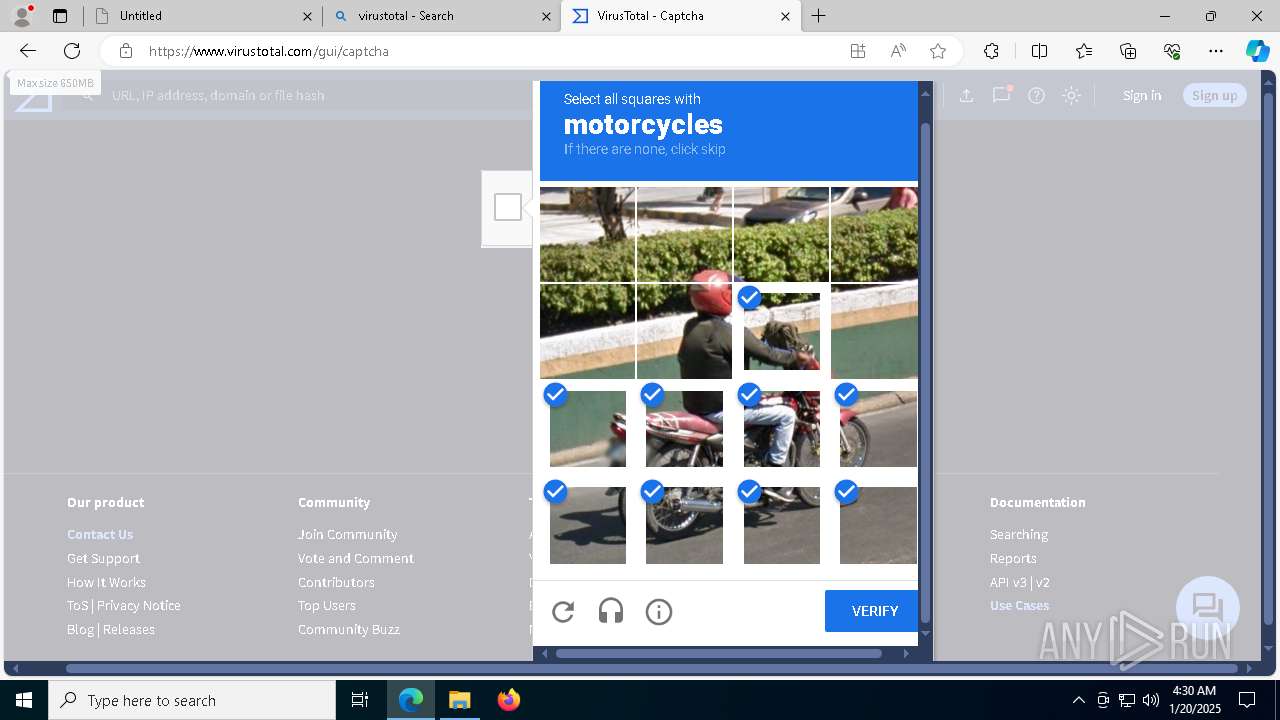
Task: Open the Searching documentation link
Action: coord(1019,534)
